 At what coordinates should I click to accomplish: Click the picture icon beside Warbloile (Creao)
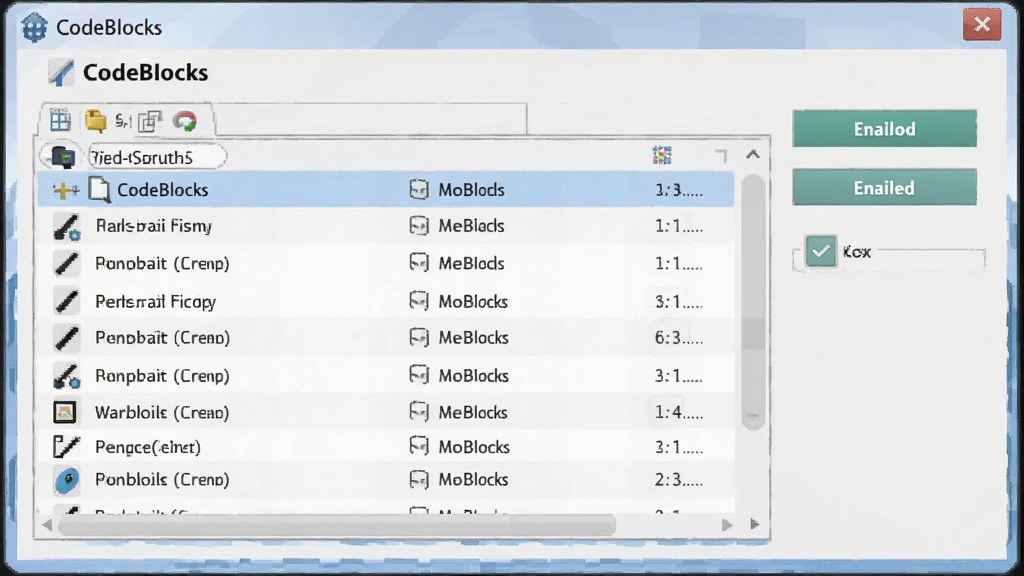[x=65, y=412]
